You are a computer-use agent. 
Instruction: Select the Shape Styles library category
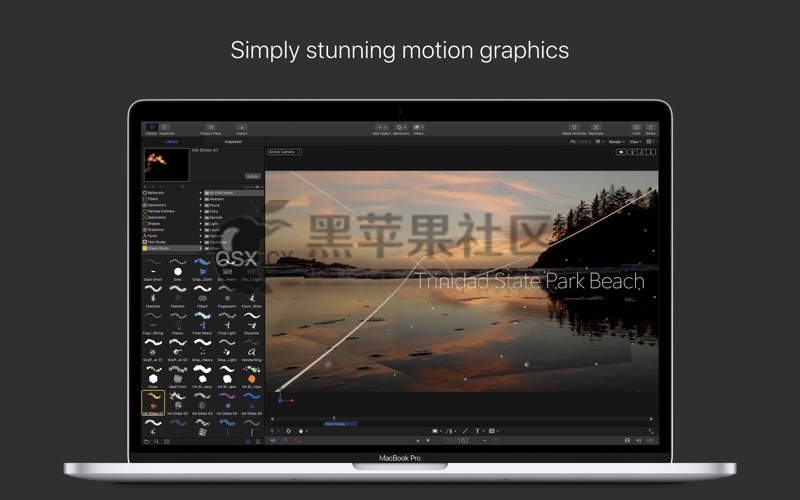pyautogui.click(x=172, y=248)
